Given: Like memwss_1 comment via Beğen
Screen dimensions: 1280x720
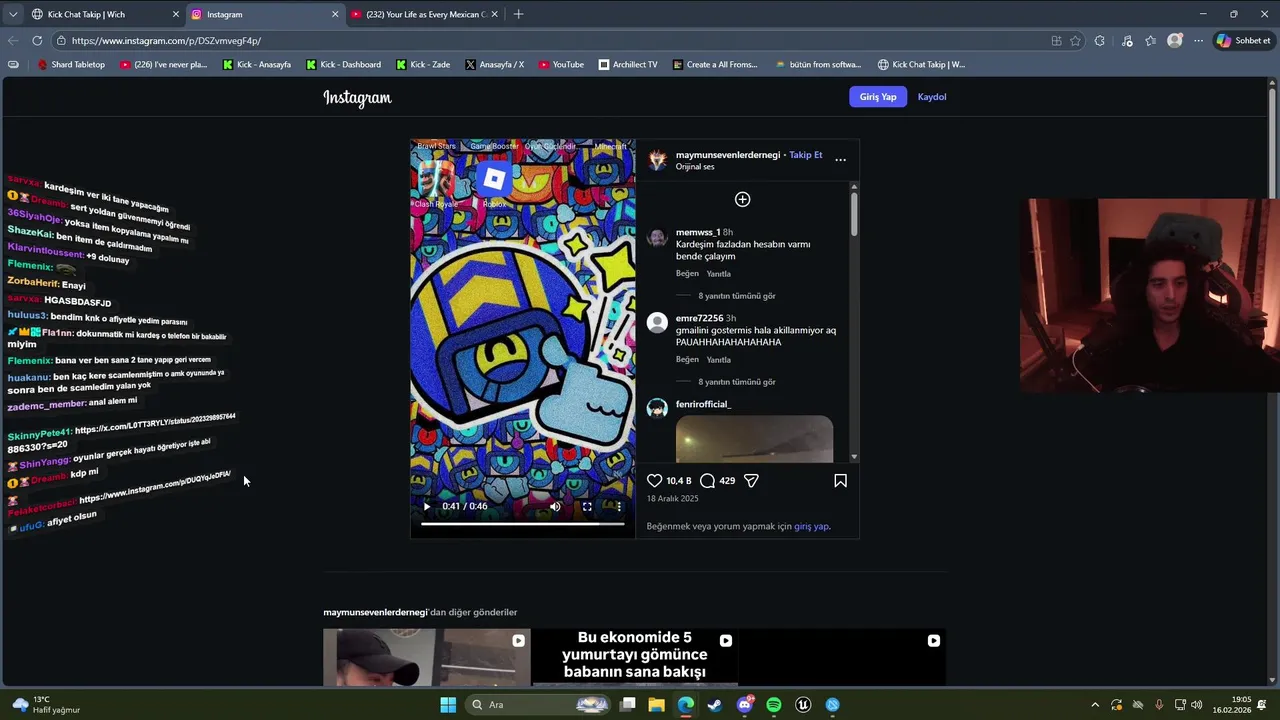Looking at the screenshot, I should pyautogui.click(x=687, y=274).
